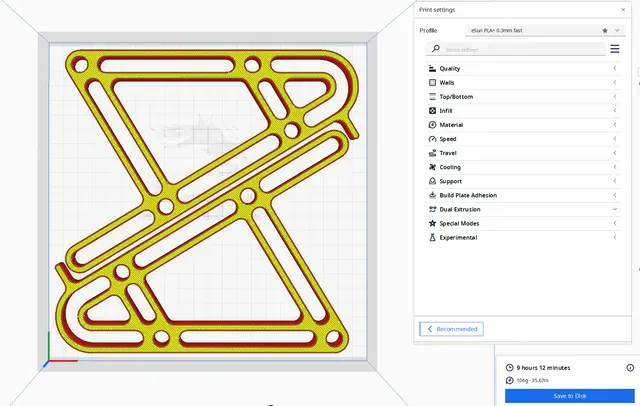This screenshot has width=640, height=406.
Task: Open the print estimate info icon
Action: [630, 368]
